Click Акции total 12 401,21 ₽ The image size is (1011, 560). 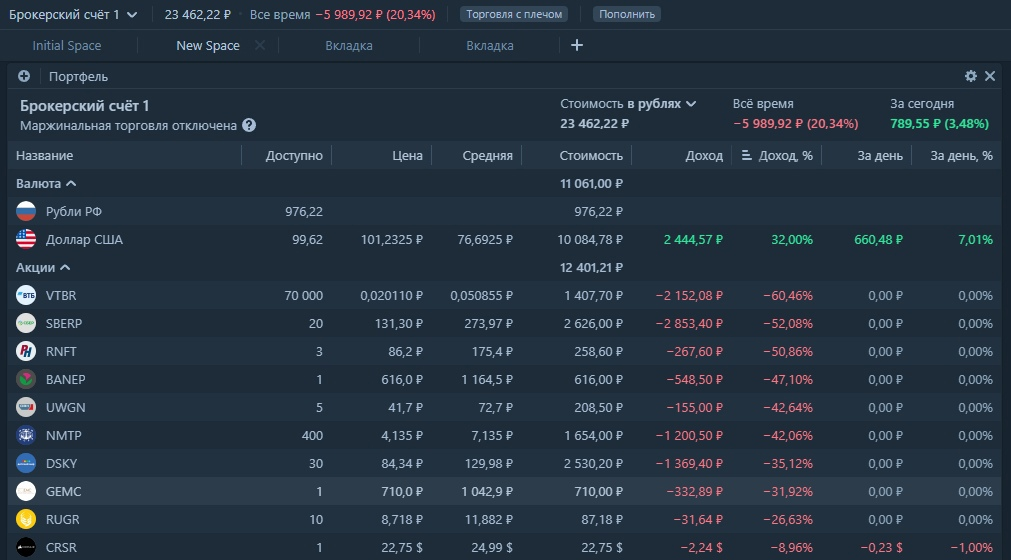[x=591, y=267]
